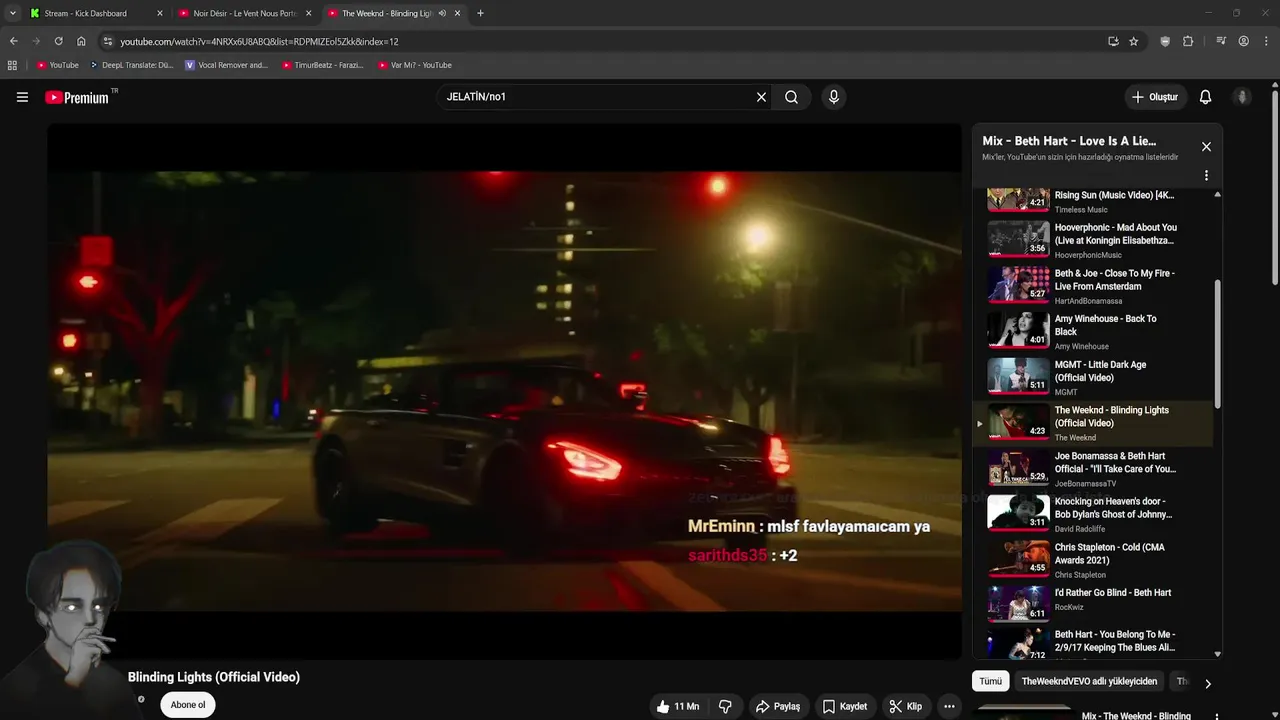This screenshot has width=1280, height=720.
Task: Open the Chrome three-dot menu
Action: 1266,41
